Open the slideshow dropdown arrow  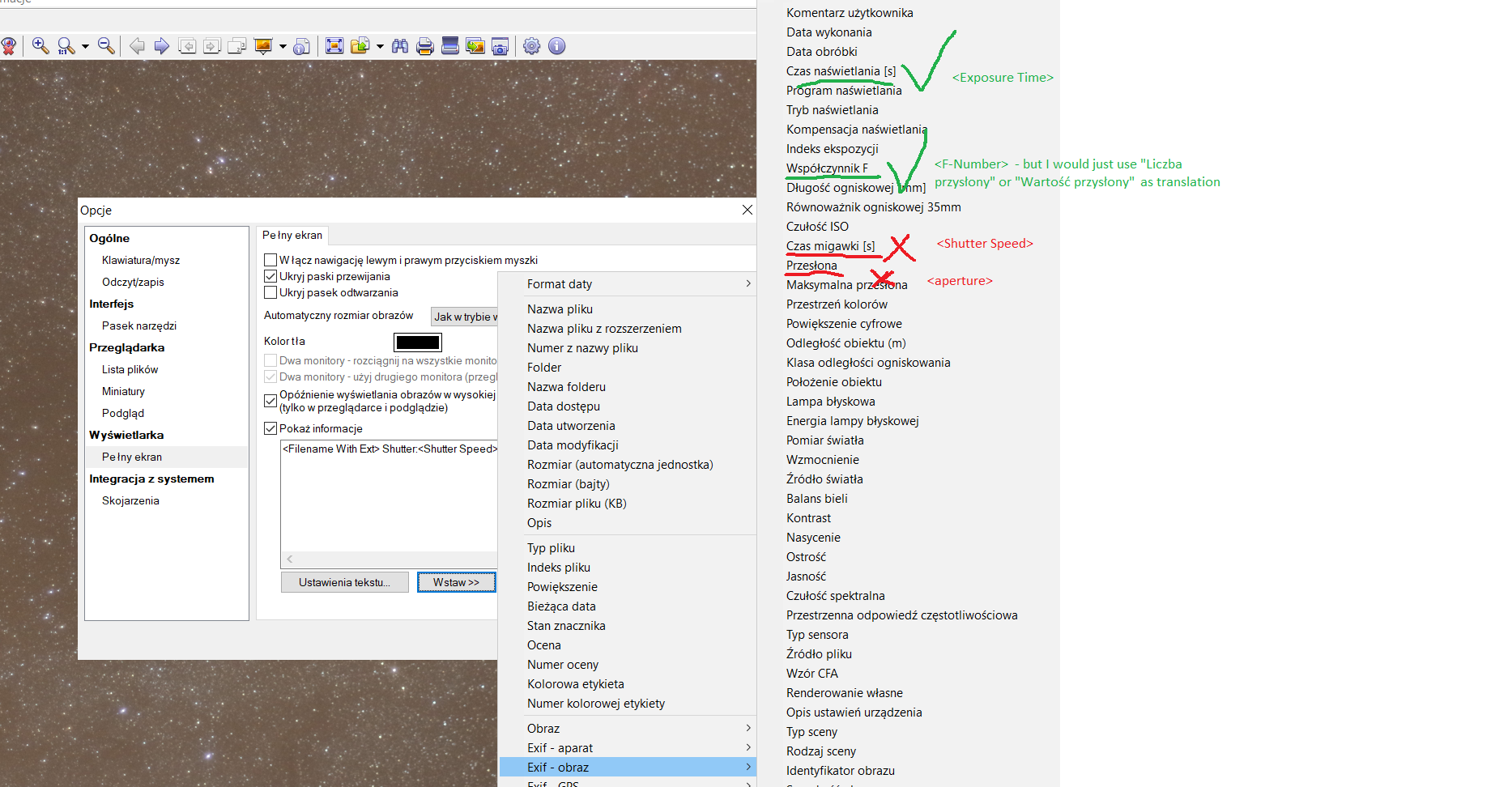(x=283, y=46)
